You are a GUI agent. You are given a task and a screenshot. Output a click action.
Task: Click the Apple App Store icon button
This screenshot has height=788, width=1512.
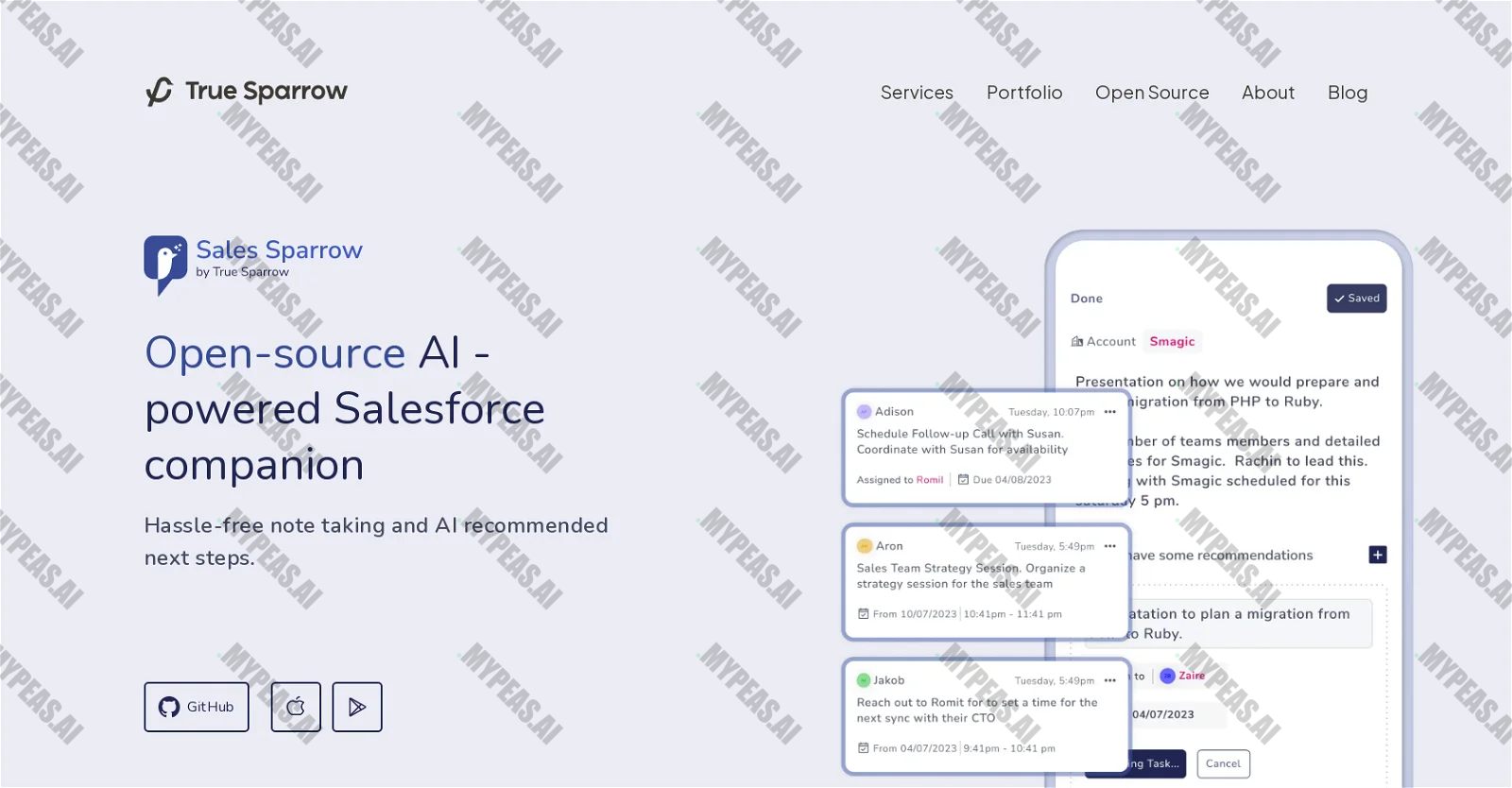[x=296, y=707]
